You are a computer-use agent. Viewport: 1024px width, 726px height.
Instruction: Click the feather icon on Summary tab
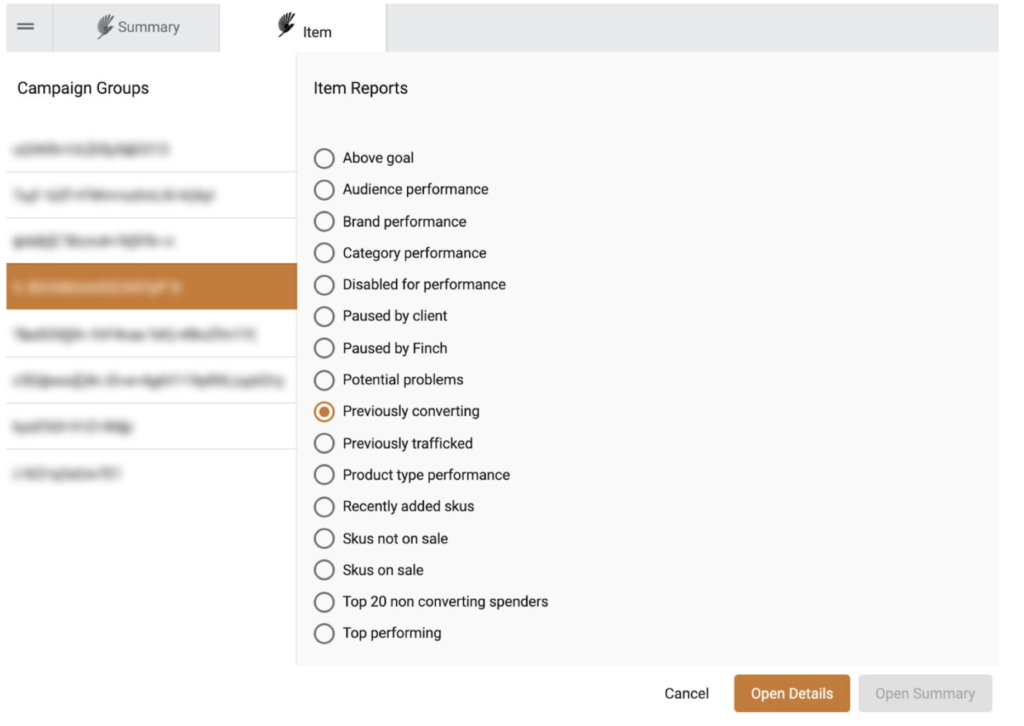[x=105, y=27]
